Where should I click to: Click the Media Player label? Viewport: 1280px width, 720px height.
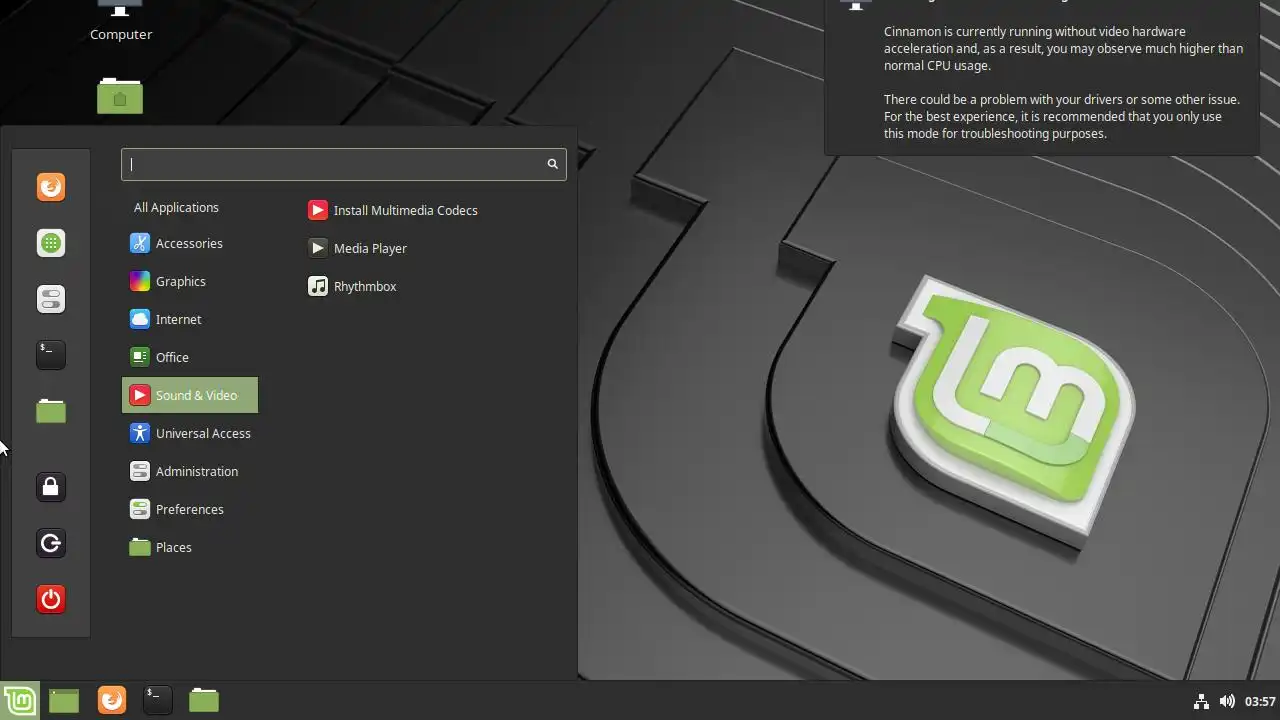tap(370, 248)
